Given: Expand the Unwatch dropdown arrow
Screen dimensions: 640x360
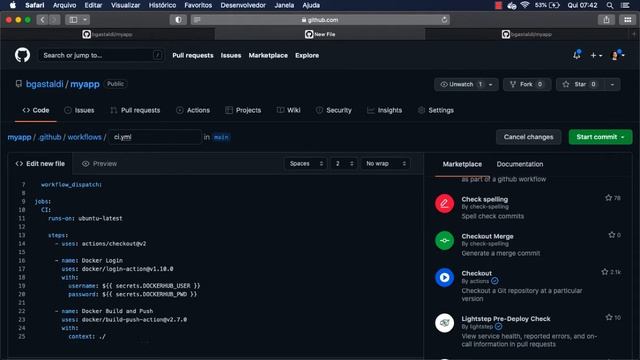Looking at the screenshot, I should point(491,84).
